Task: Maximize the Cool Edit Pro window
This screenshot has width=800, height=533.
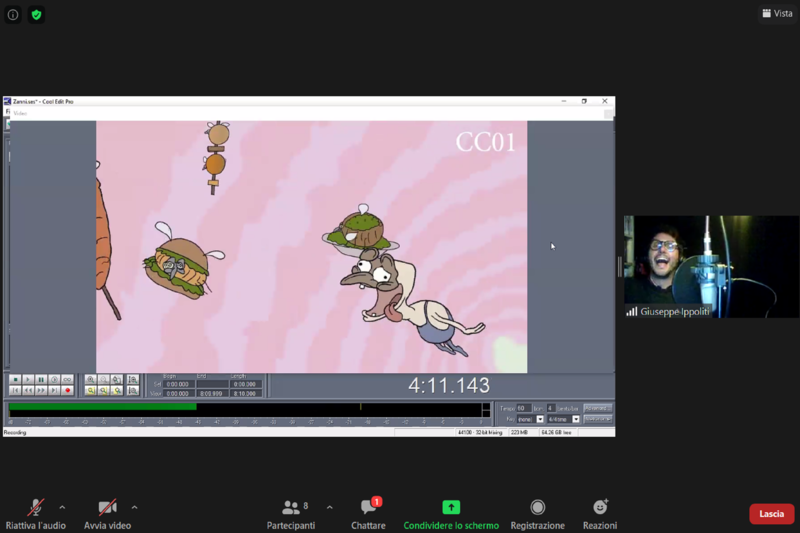Action: click(584, 101)
